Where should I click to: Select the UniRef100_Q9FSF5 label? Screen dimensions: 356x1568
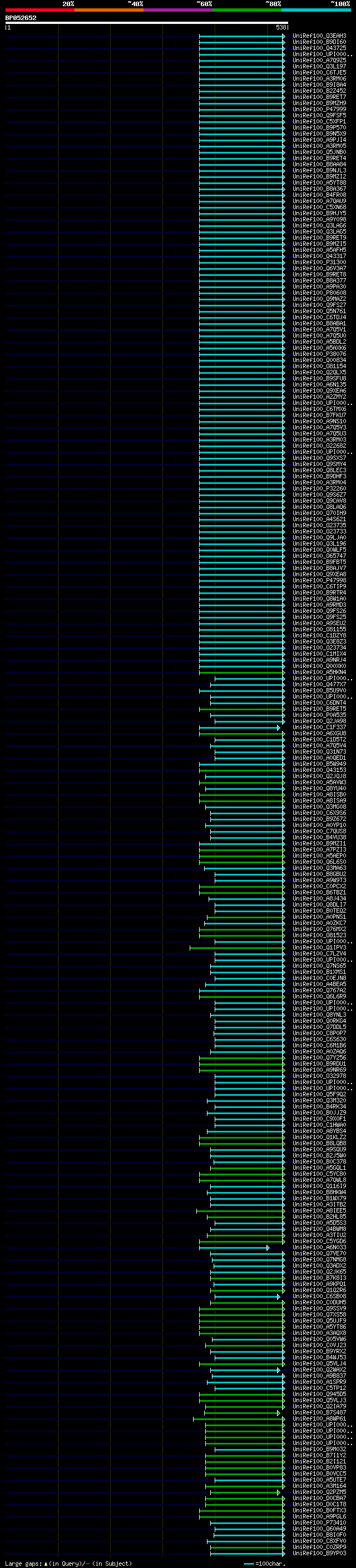[x=319, y=115]
